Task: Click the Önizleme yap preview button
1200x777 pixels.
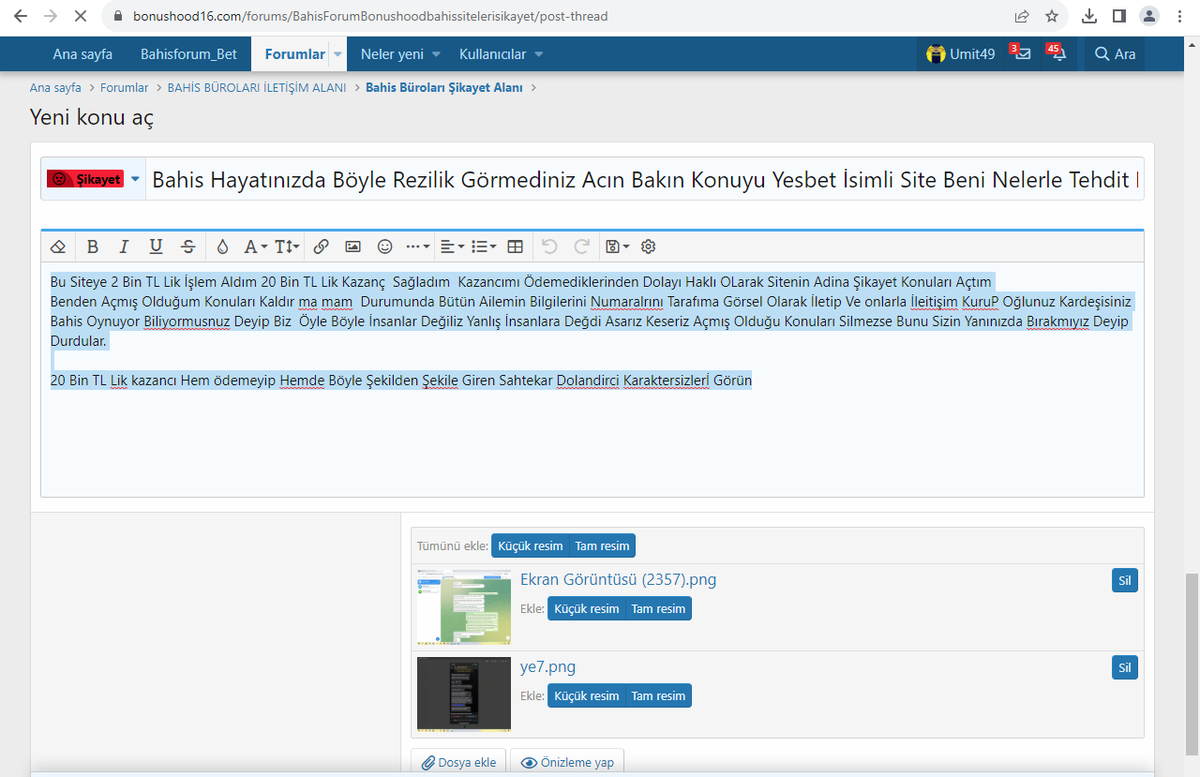Action: [x=568, y=762]
